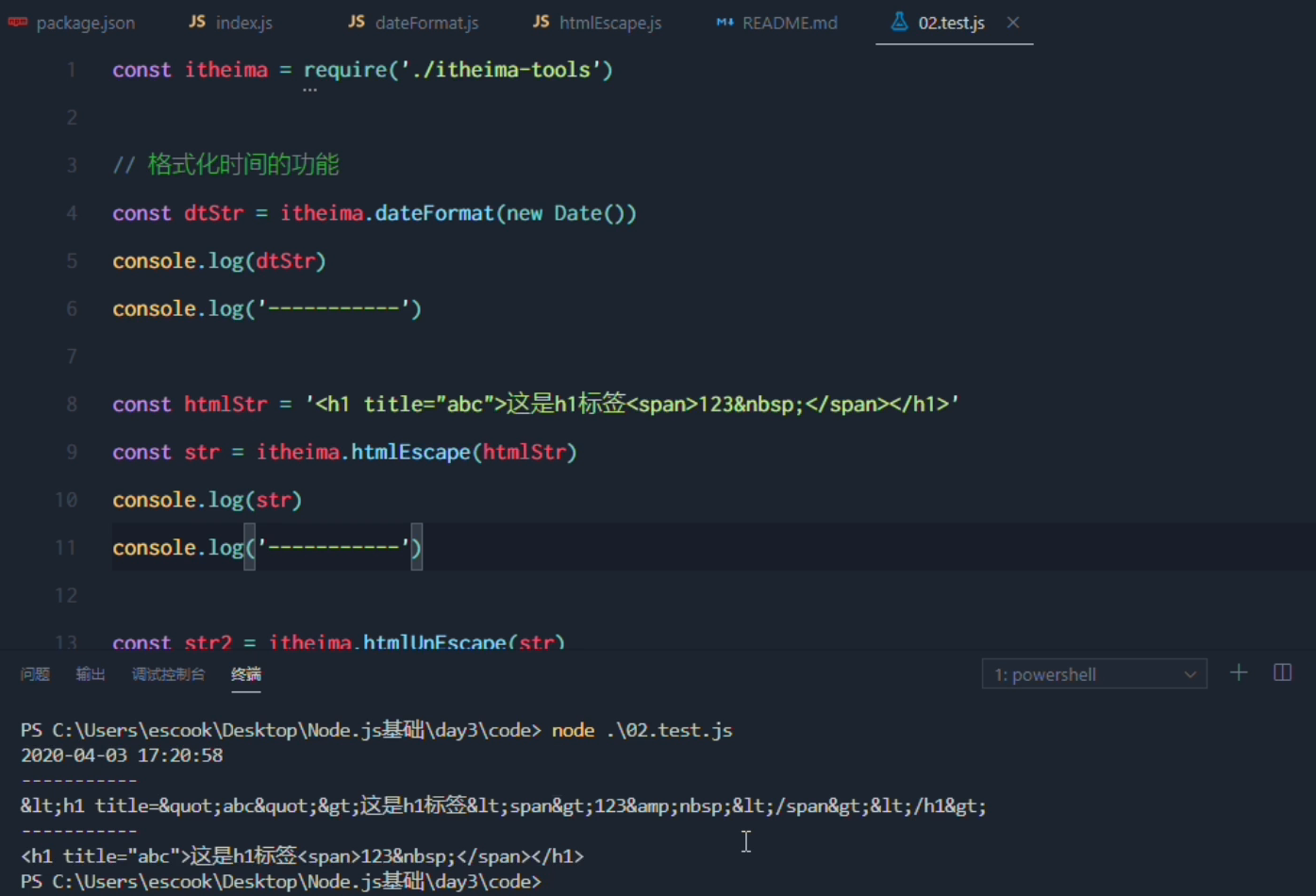Screen dimensions: 1316x896
Task: Select the 终端 panel tab
Action: [x=246, y=674]
